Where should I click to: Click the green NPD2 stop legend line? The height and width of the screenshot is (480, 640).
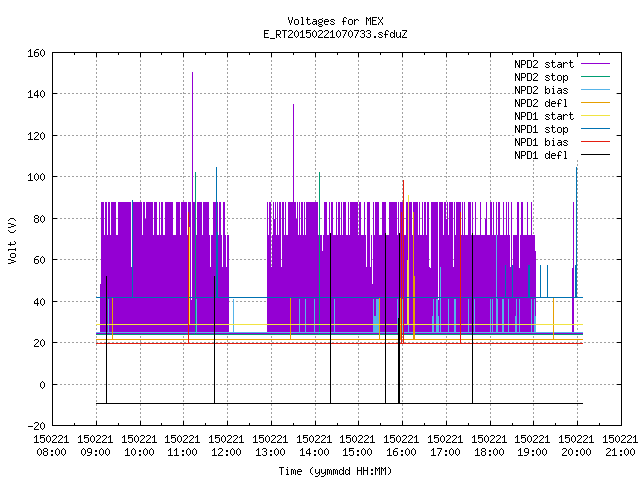click(x=595, y=77)
